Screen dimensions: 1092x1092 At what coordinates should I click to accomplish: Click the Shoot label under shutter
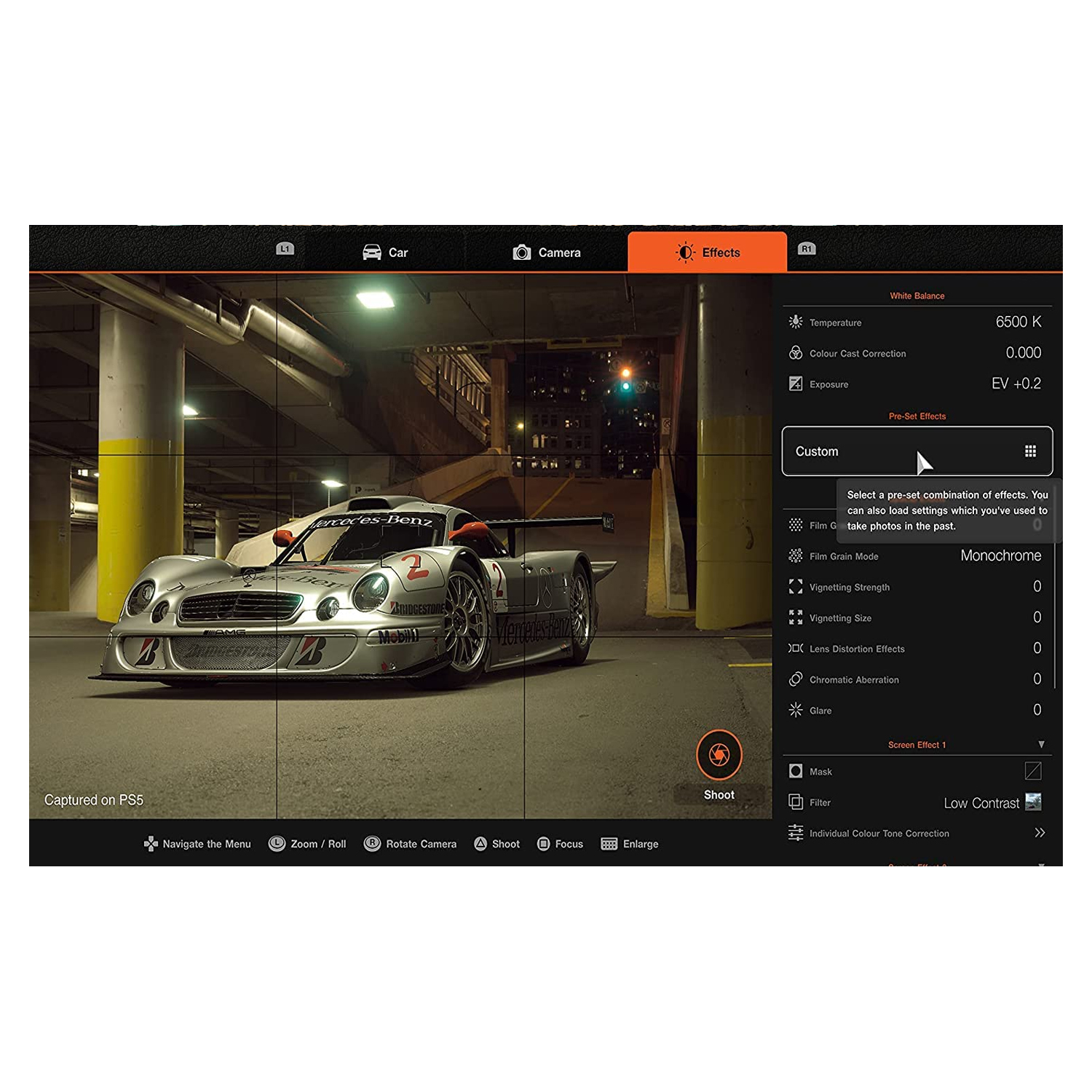click(719, 795)
